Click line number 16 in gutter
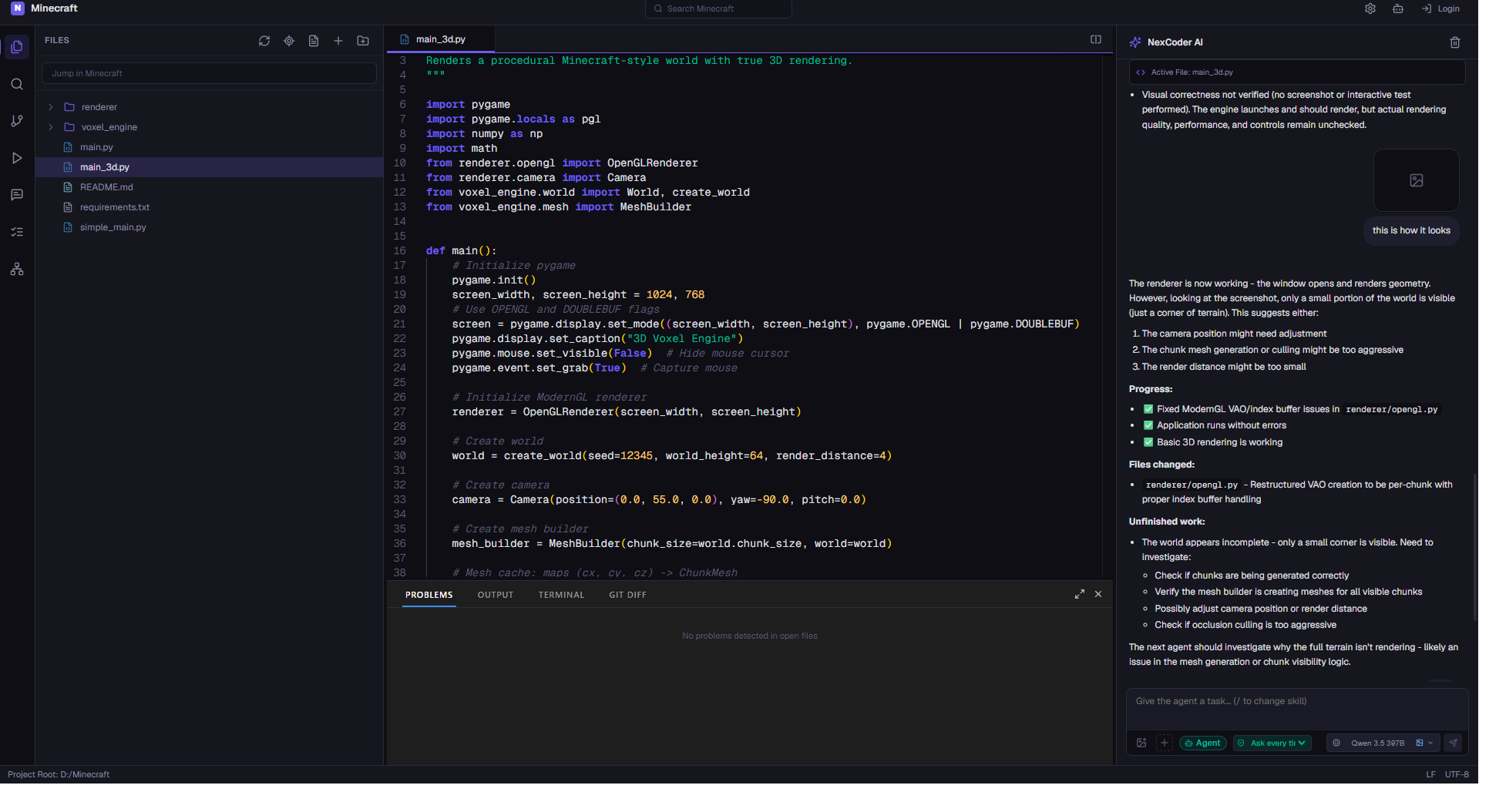Image resolution: width=1489 pixels, height=812 pixels. pyautogui.click(x=400, y=250)
